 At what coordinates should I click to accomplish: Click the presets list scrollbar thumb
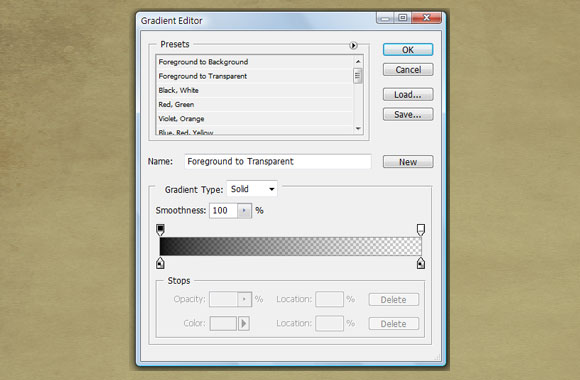[358, 76]
